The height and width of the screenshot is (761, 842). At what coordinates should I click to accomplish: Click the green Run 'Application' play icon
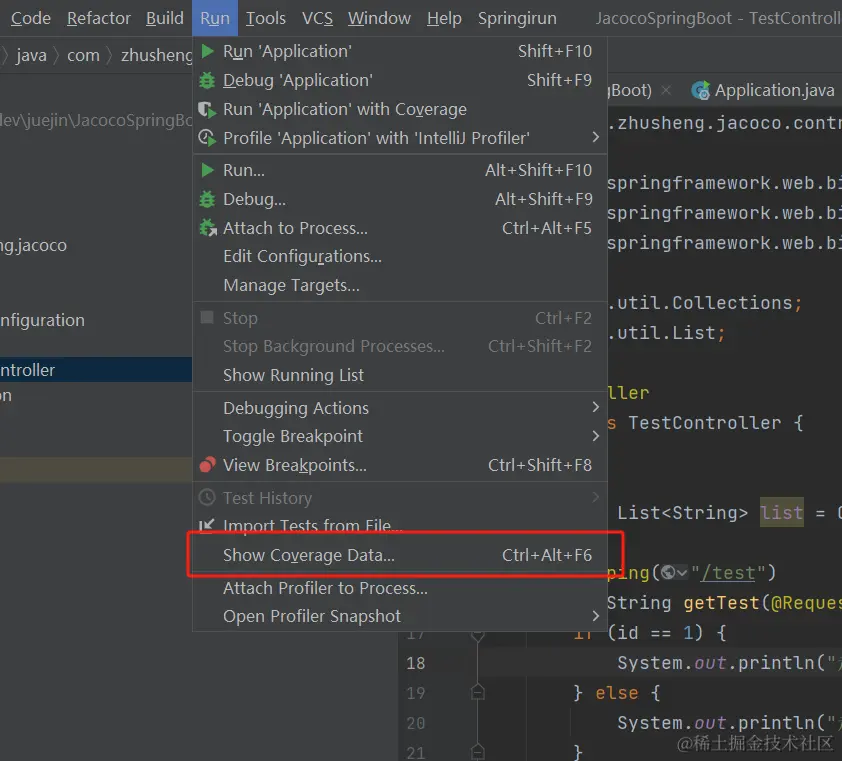click(x=207, y=51)
